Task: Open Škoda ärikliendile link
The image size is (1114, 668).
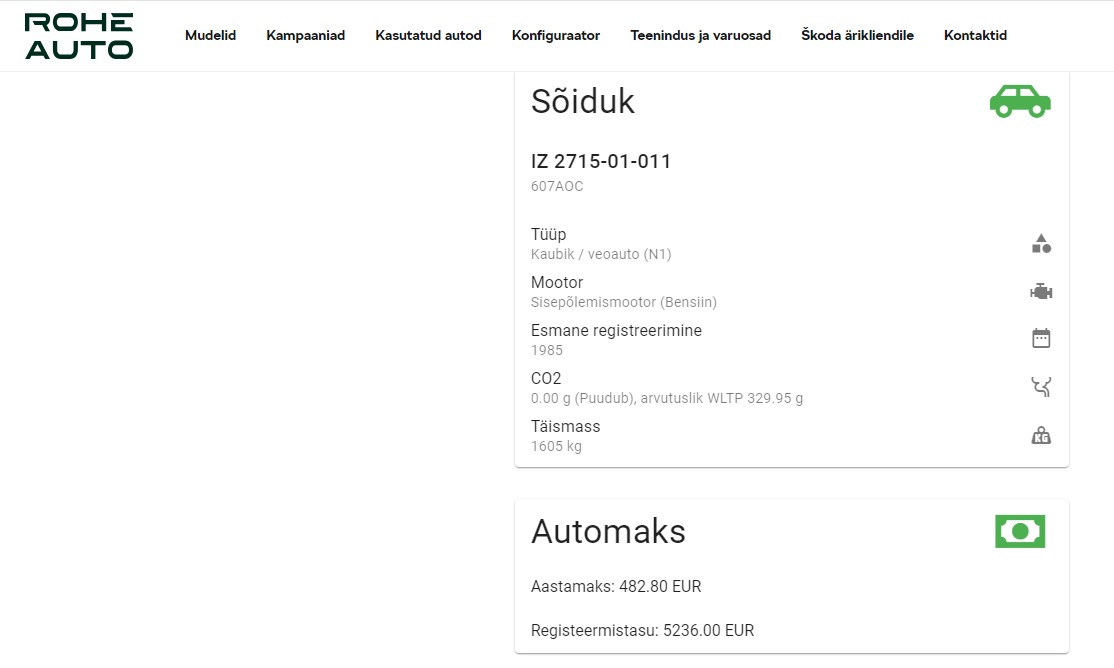Action: click(857, 36)
